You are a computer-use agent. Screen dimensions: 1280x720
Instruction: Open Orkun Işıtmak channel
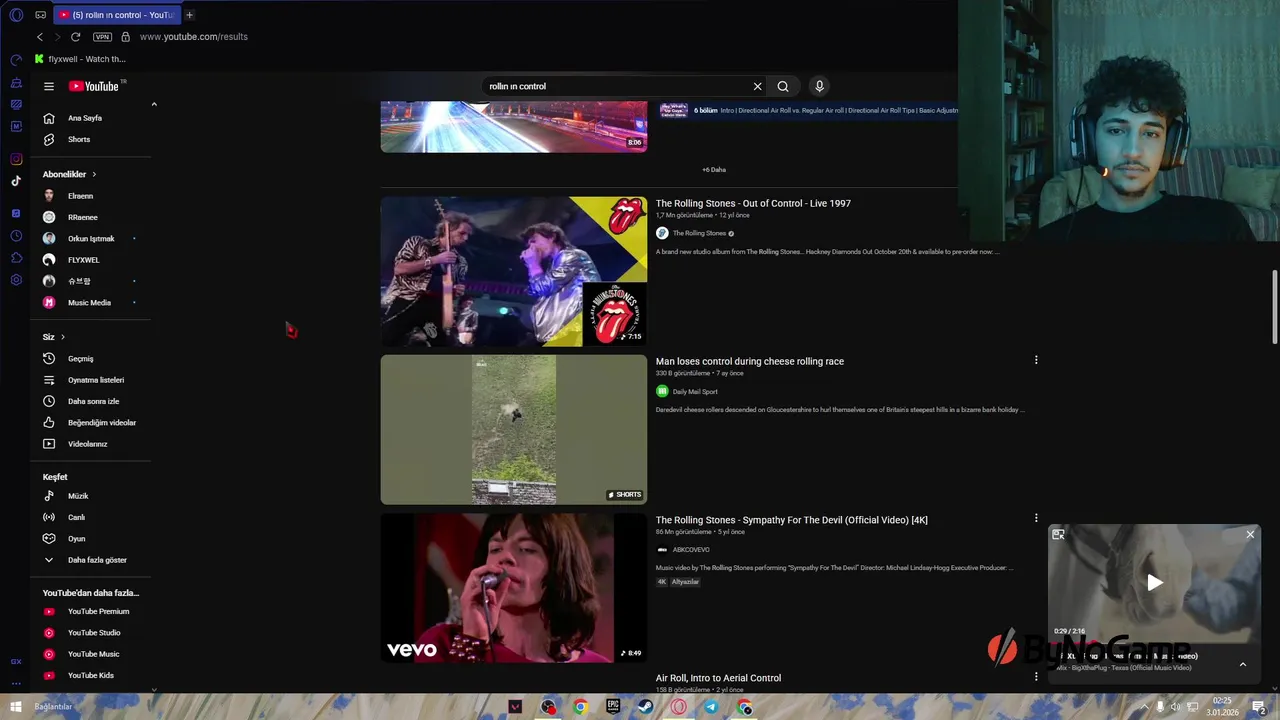(90, 238)
